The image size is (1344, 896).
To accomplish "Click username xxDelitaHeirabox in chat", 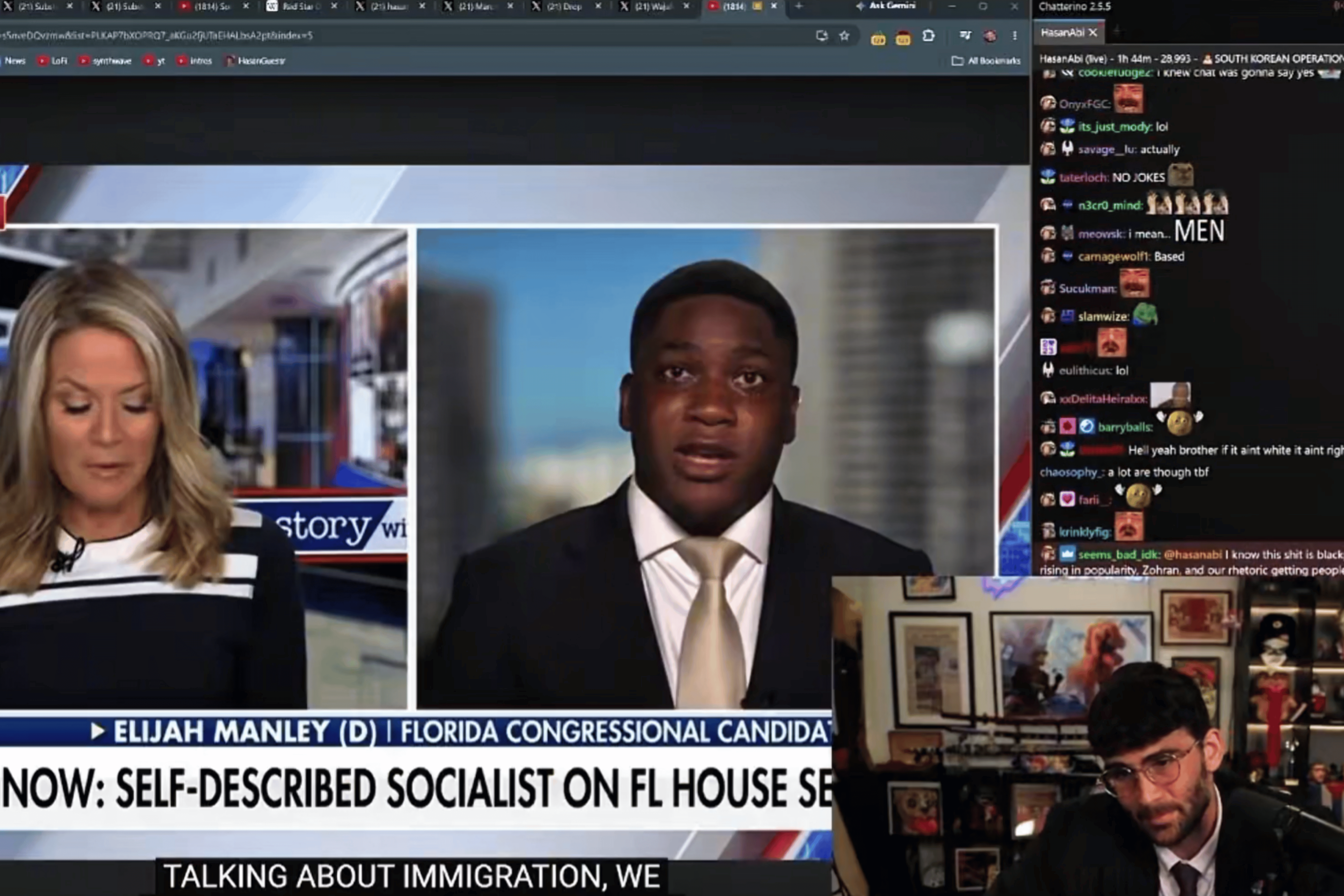I will coord(1103,399).
